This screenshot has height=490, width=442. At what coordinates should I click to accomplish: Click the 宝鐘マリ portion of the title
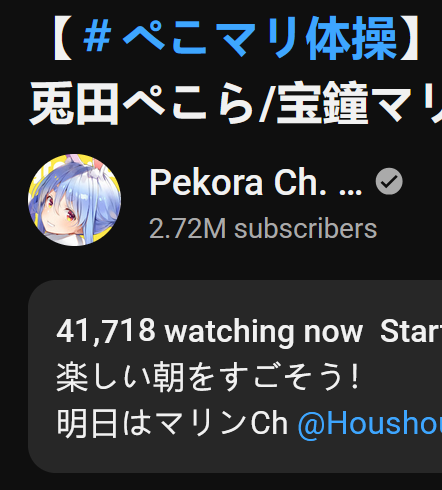click(x=359, y=103)
